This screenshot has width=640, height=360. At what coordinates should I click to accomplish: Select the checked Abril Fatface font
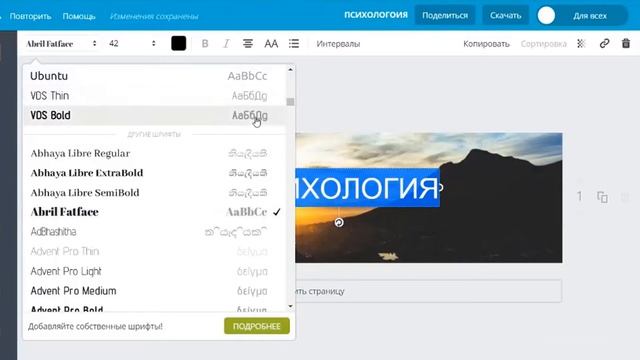[x=154, y=212]
